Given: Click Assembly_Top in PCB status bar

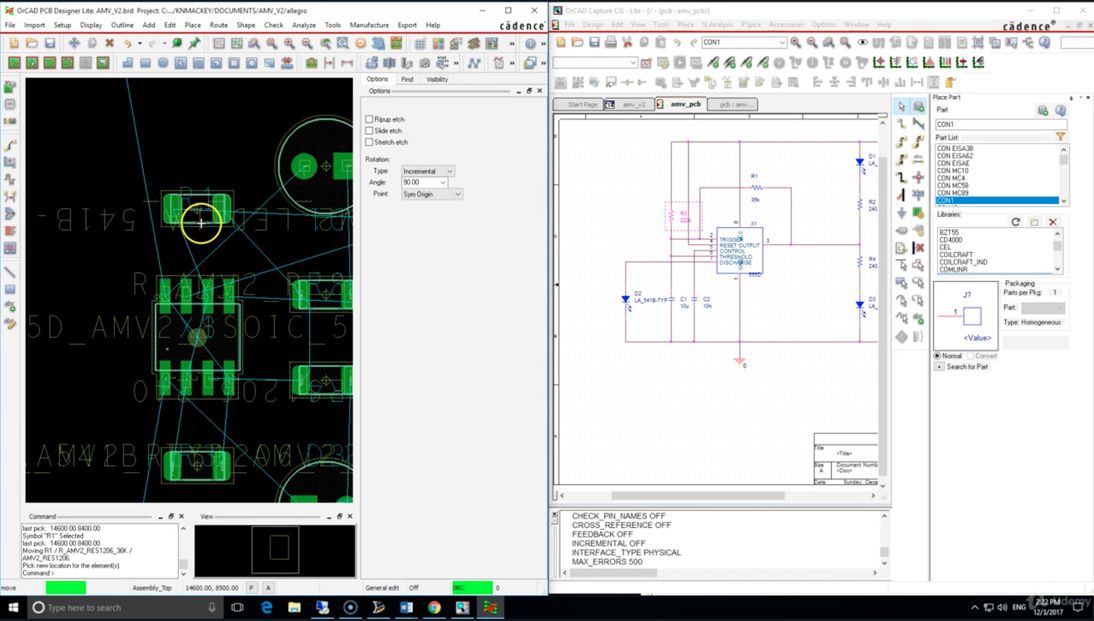Looking at the screenshot, I should point(152,588).
